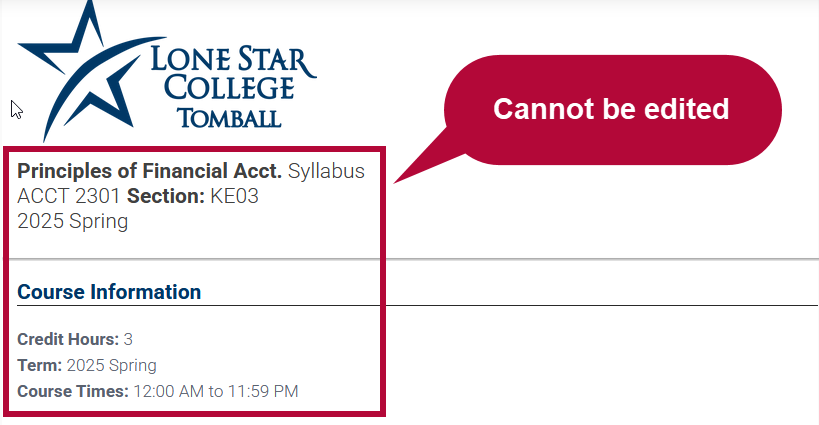This screenshot has height=425, width=819.
Task: Click the word TOMBALL in the logo
Action: [x=229, y=119]
